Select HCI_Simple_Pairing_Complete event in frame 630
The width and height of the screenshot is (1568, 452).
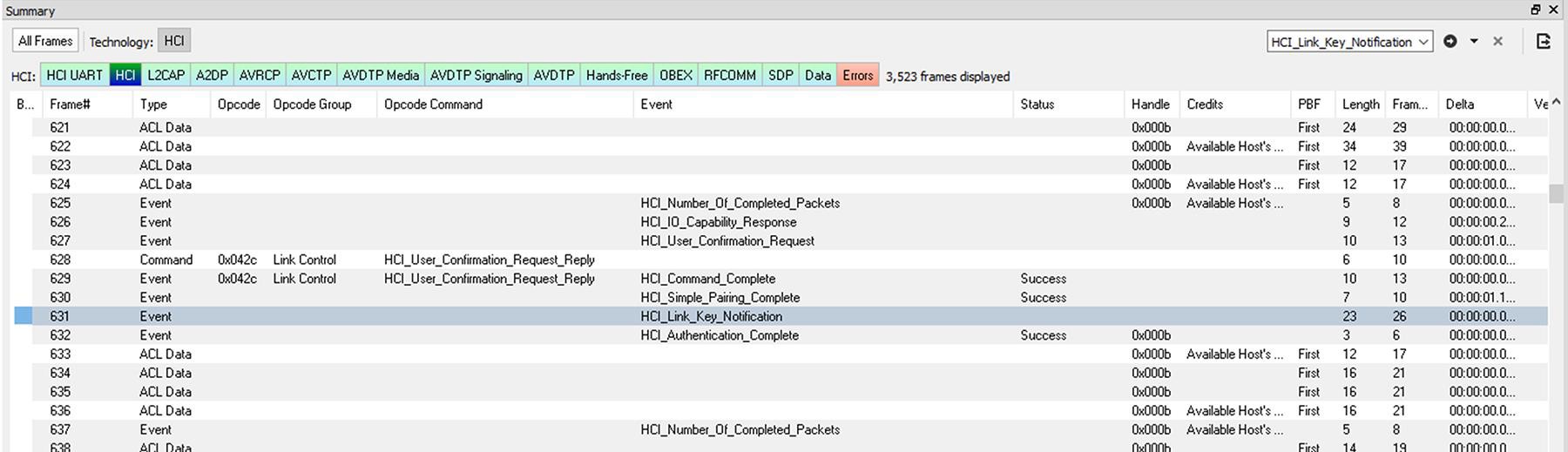coord(720,298)
